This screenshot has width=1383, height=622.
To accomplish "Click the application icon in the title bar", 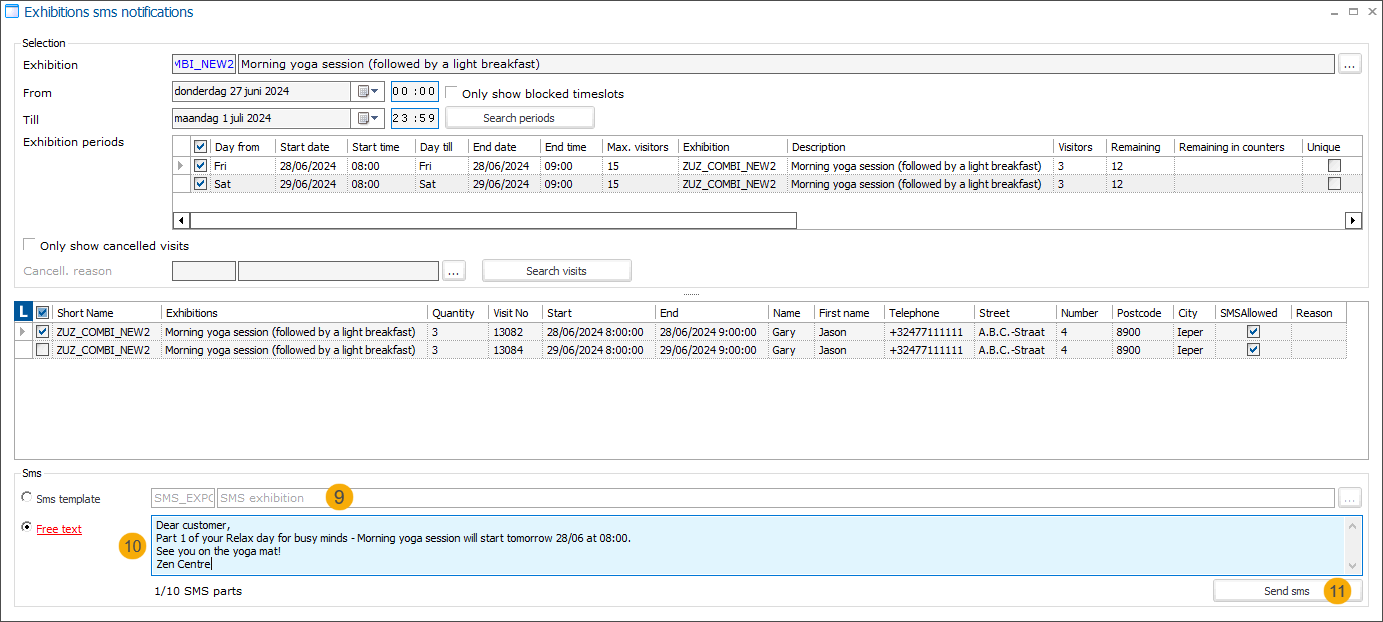I will pyautogui.click(x=12, y=11).
